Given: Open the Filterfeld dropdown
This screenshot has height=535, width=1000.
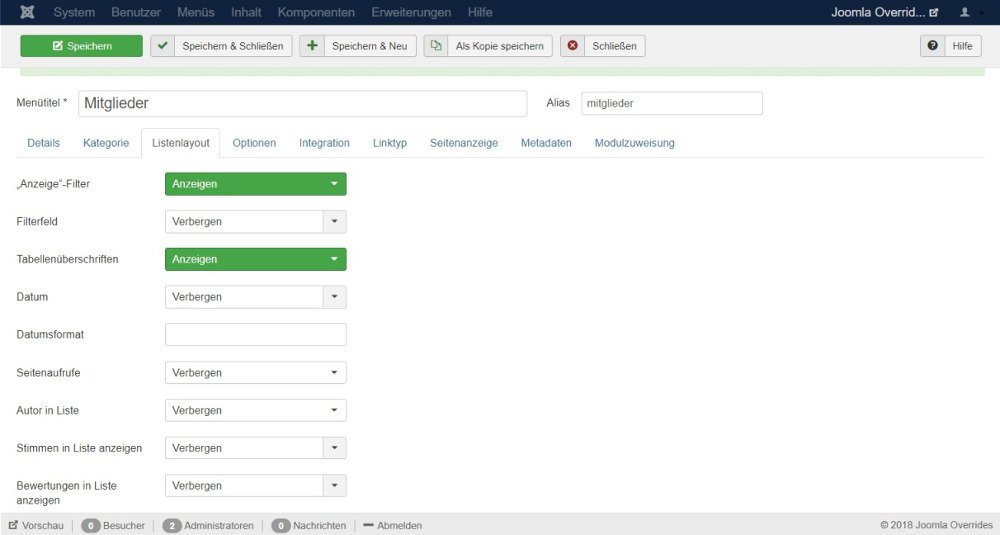Looking at the screenshot, I should pos(256,221).
